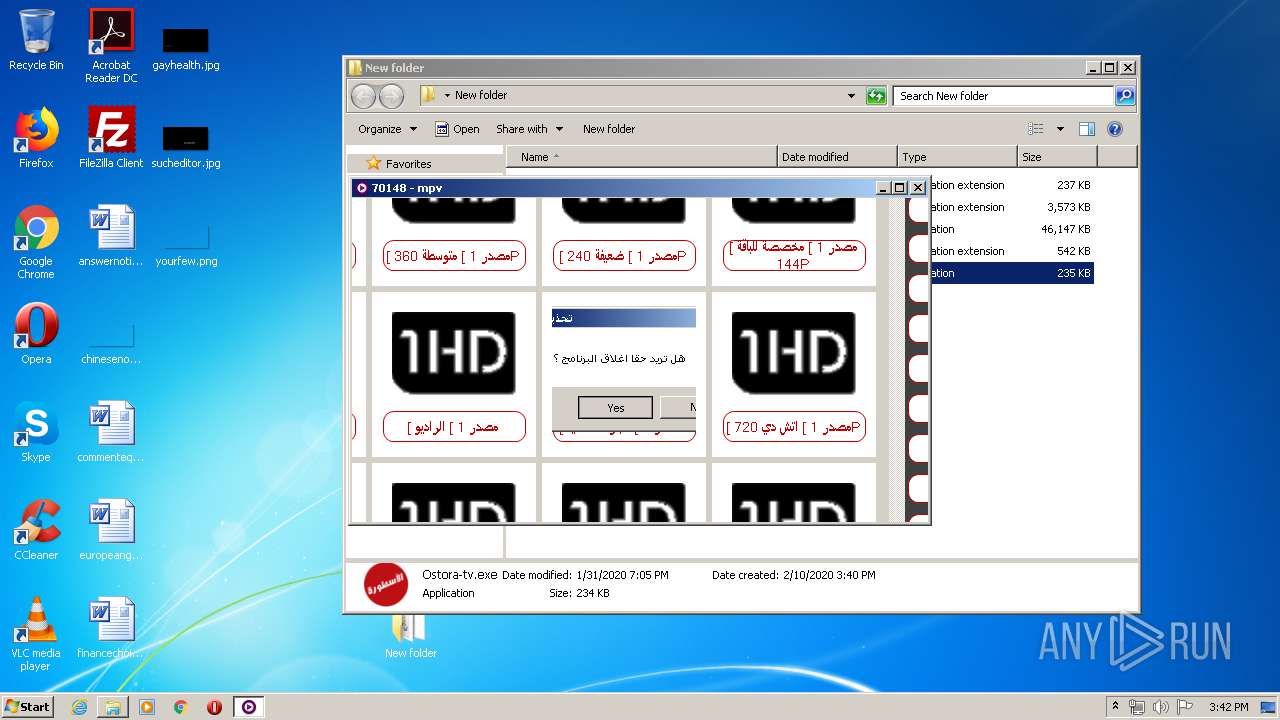Select the الراديو source button
Viewport: 1280px width, 720px height.
(454, 427)
